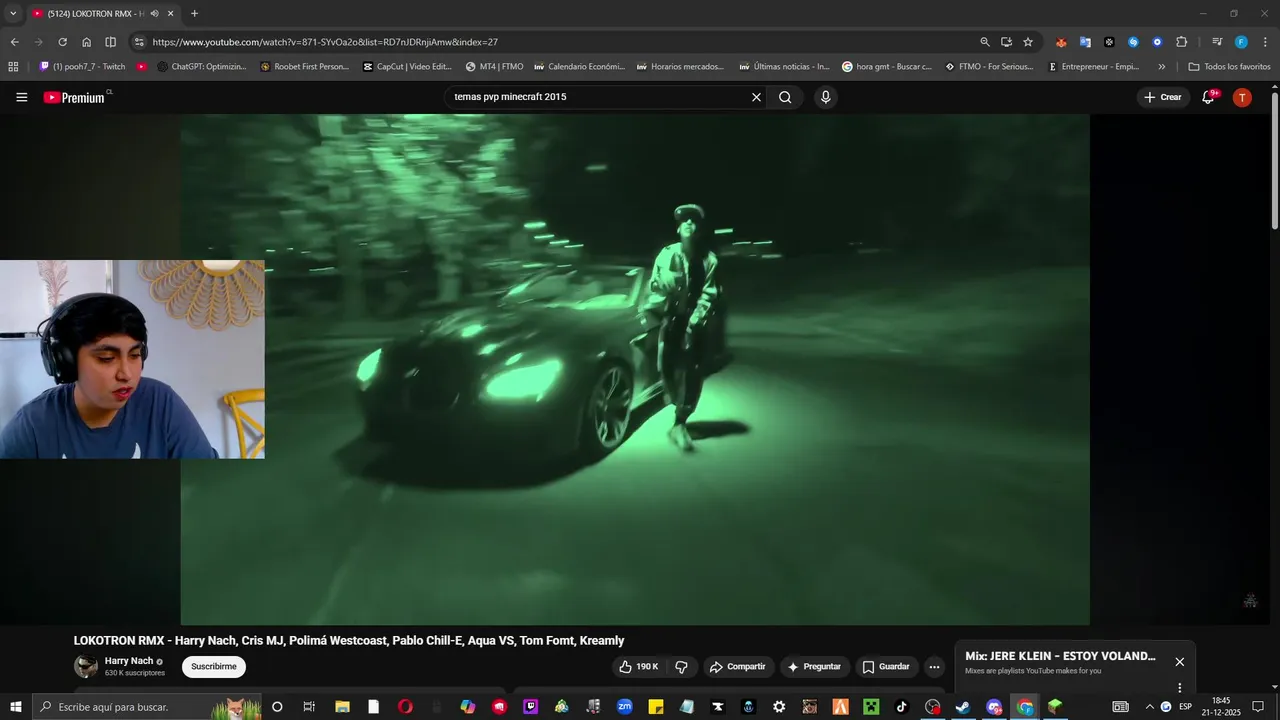
Task: Open Steam from the taskbar
Action: click(962, 707)
